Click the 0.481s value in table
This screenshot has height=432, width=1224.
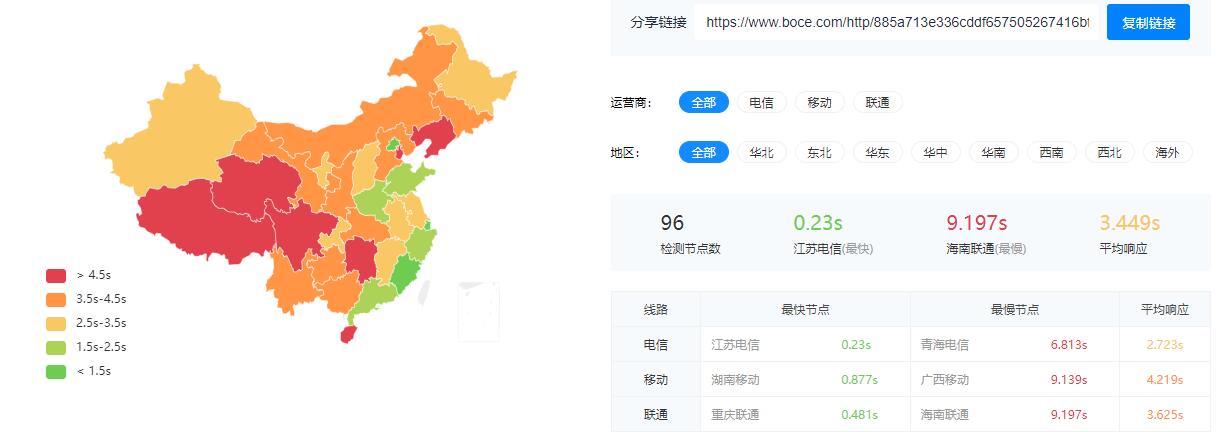(859, 414)
